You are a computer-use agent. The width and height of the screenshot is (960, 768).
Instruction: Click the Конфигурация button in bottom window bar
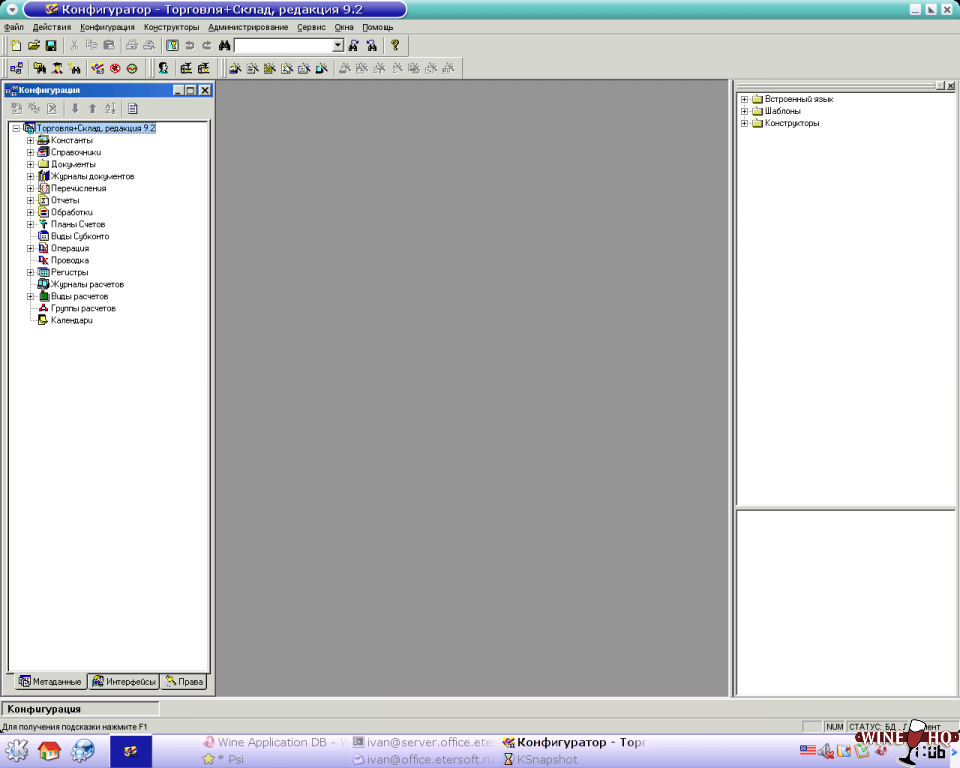click(x=80, y=709)
